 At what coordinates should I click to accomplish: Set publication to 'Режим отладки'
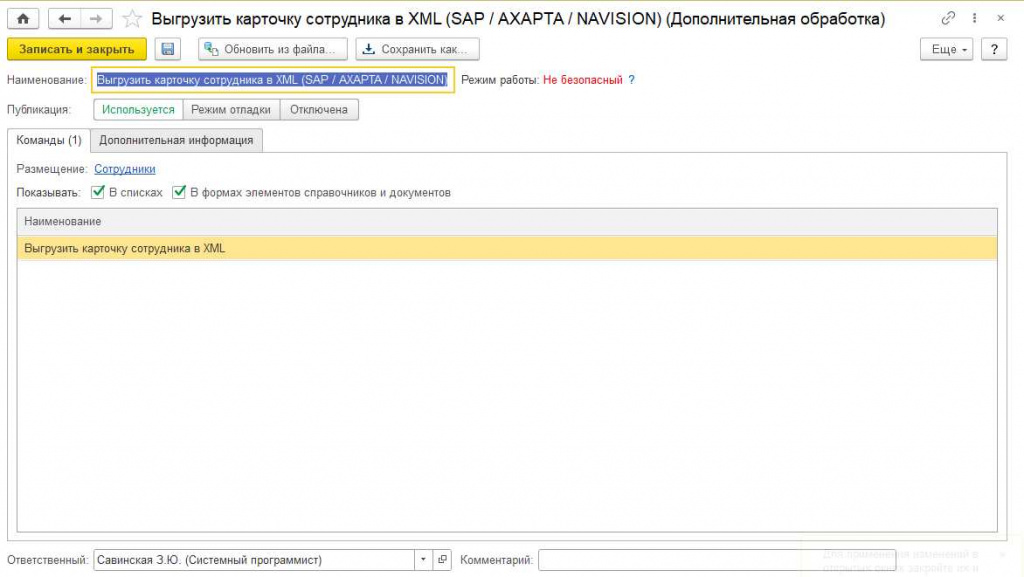click(231, 110)
